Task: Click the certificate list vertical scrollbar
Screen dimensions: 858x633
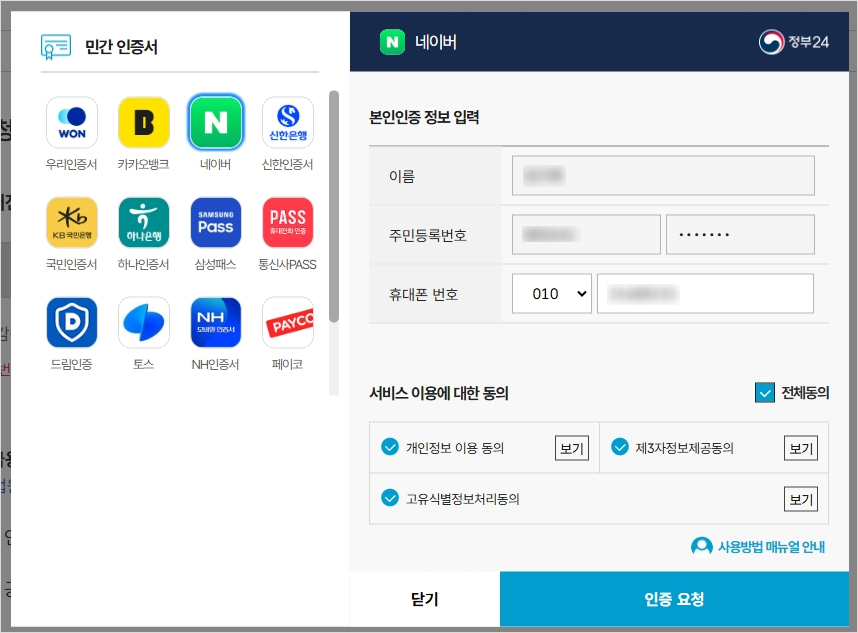Action: (x=334, y=207)
